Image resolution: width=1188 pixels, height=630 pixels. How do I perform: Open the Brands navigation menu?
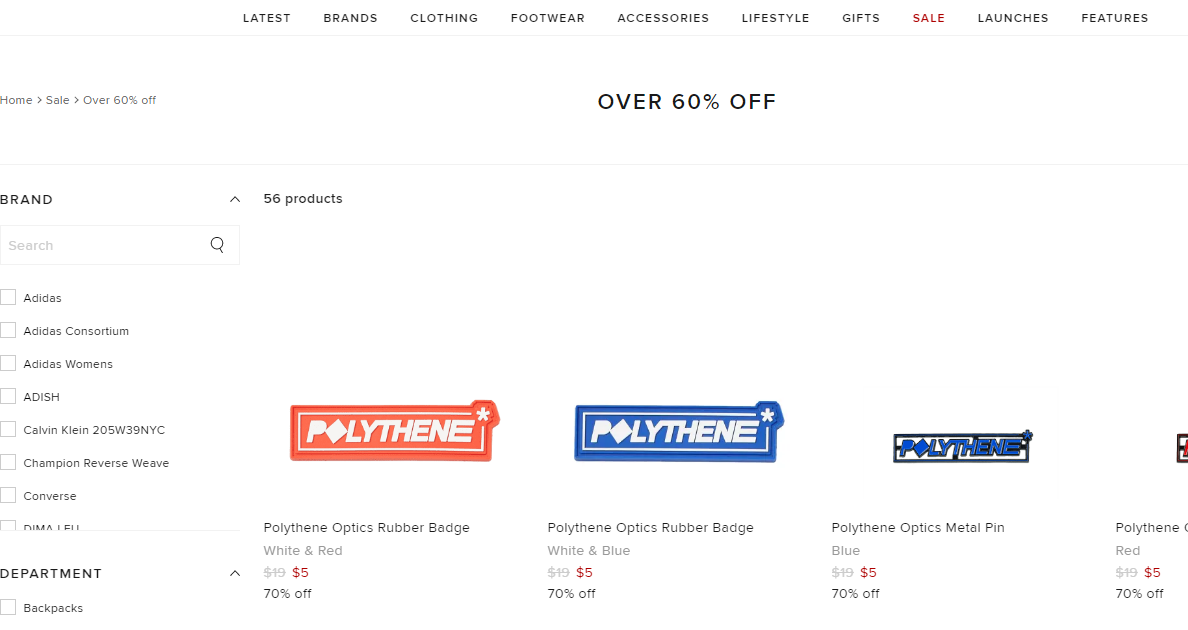click(x=350, y=18)
